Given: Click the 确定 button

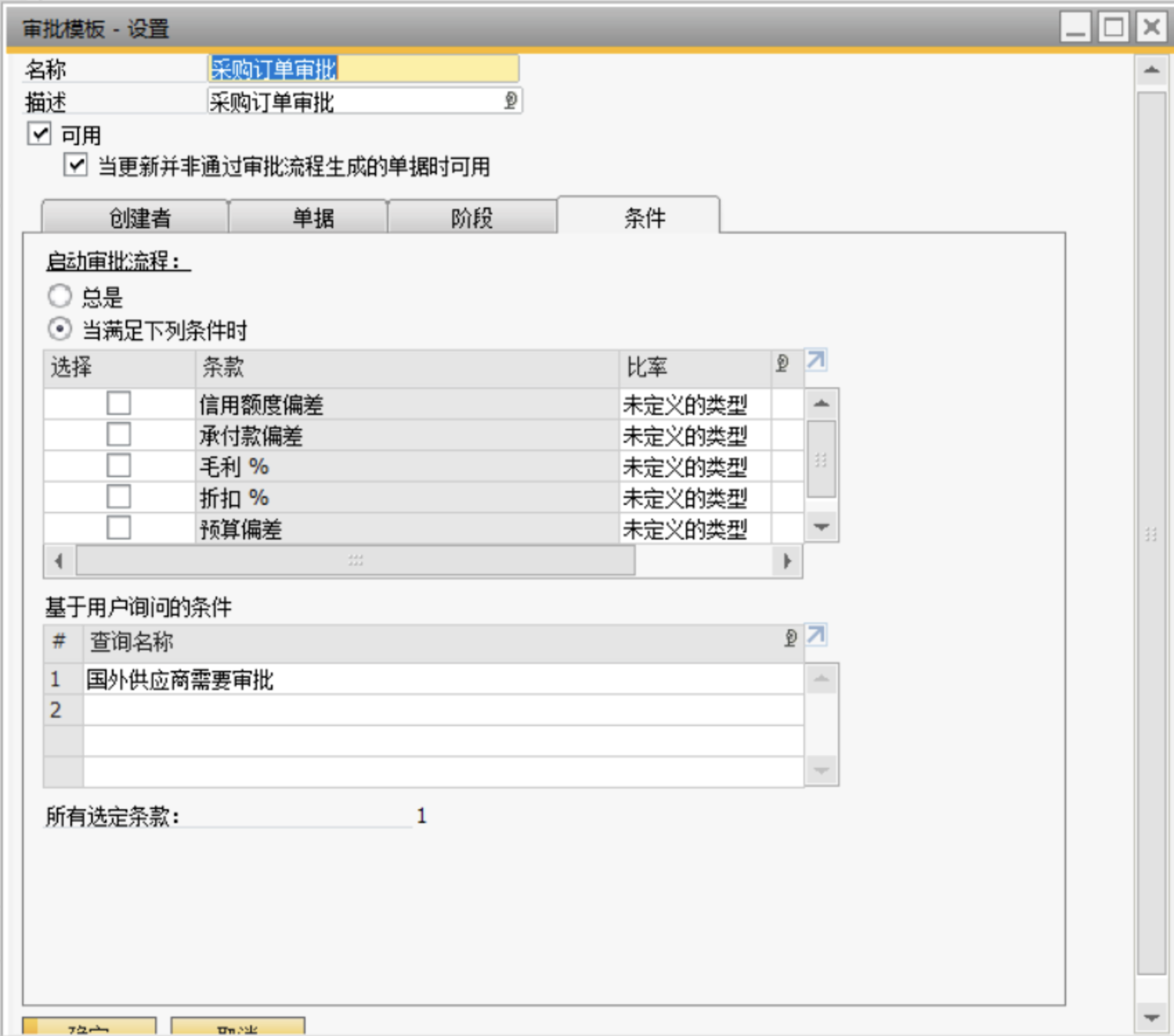Looking at the screenshot, I should click(x=89, y=1026).
